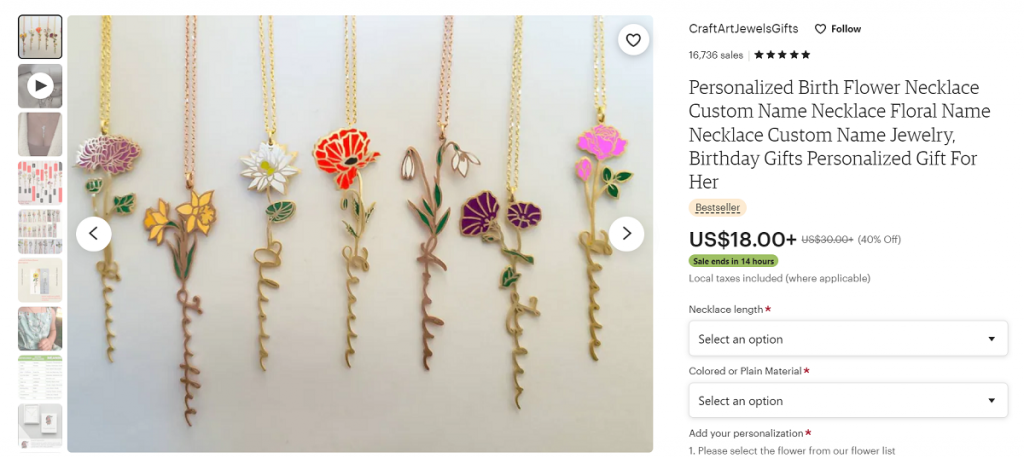The image size is (1024, 458).
Task: Select the sixth thumbnail with yellow flower
Action: (x=40, y=280)
